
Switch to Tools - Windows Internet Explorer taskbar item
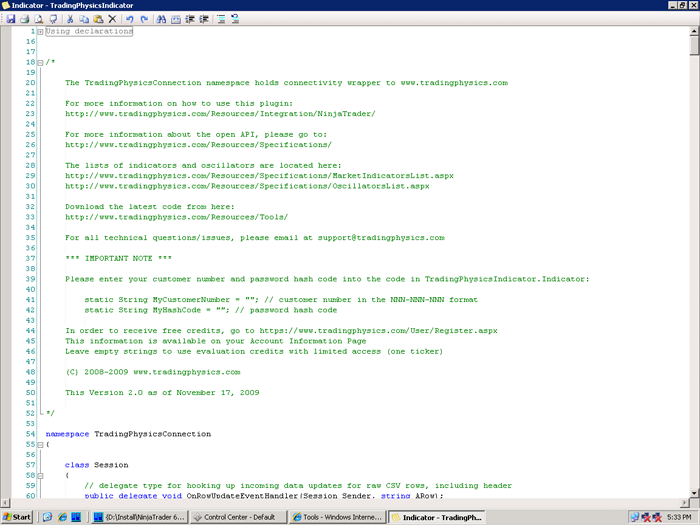click(x=337, y=517)
